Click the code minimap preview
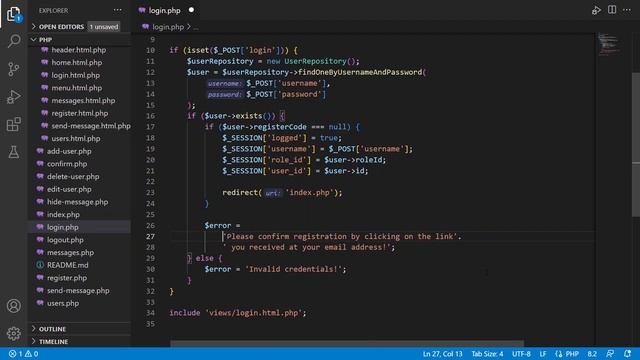The width and height of the screenshot is (640, 360). coord(609,44)
